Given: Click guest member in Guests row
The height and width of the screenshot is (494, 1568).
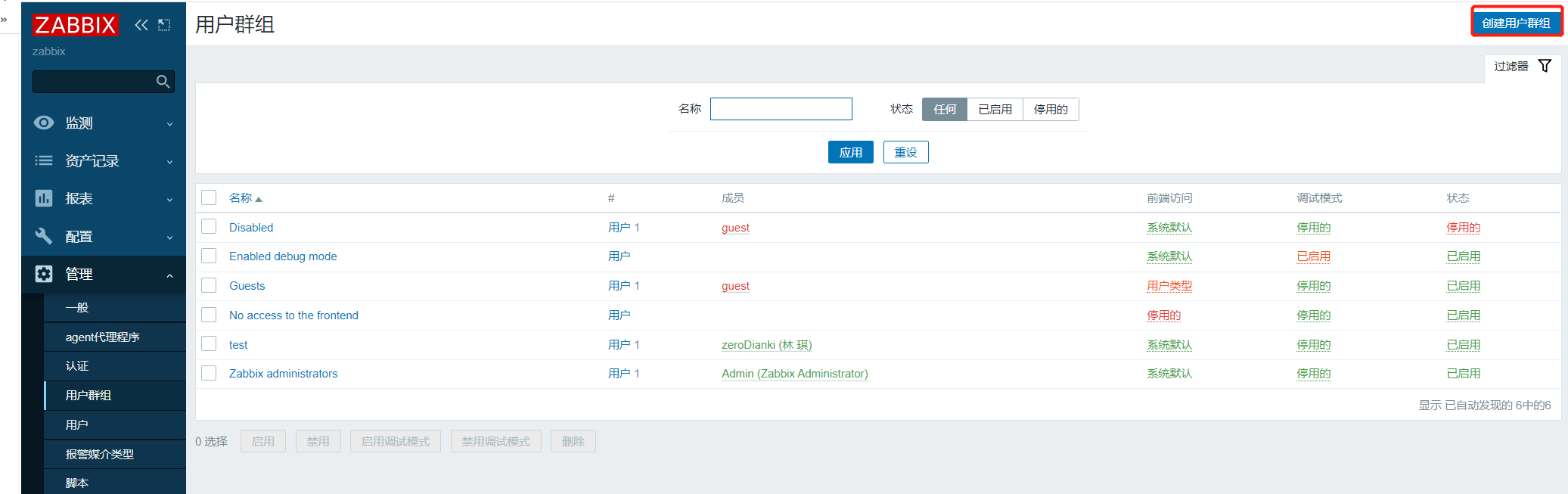Looking at the screenshot, I should 735,286.
